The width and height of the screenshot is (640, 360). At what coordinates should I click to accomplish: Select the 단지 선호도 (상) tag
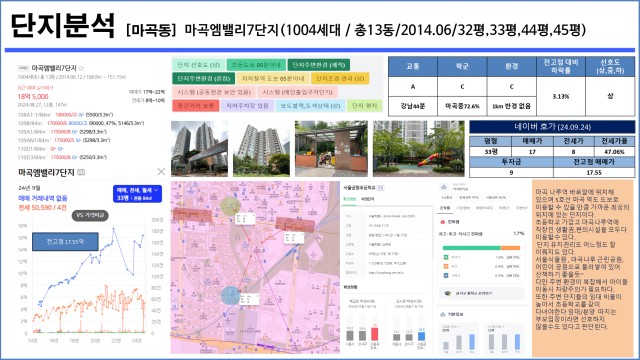point(198,64)
